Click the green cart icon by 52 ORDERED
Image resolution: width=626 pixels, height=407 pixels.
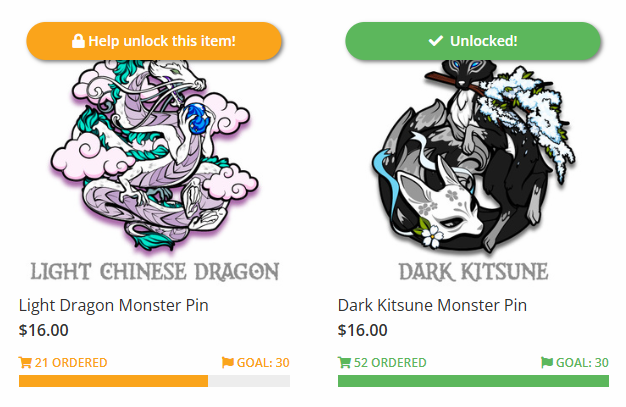coord(344,363)
